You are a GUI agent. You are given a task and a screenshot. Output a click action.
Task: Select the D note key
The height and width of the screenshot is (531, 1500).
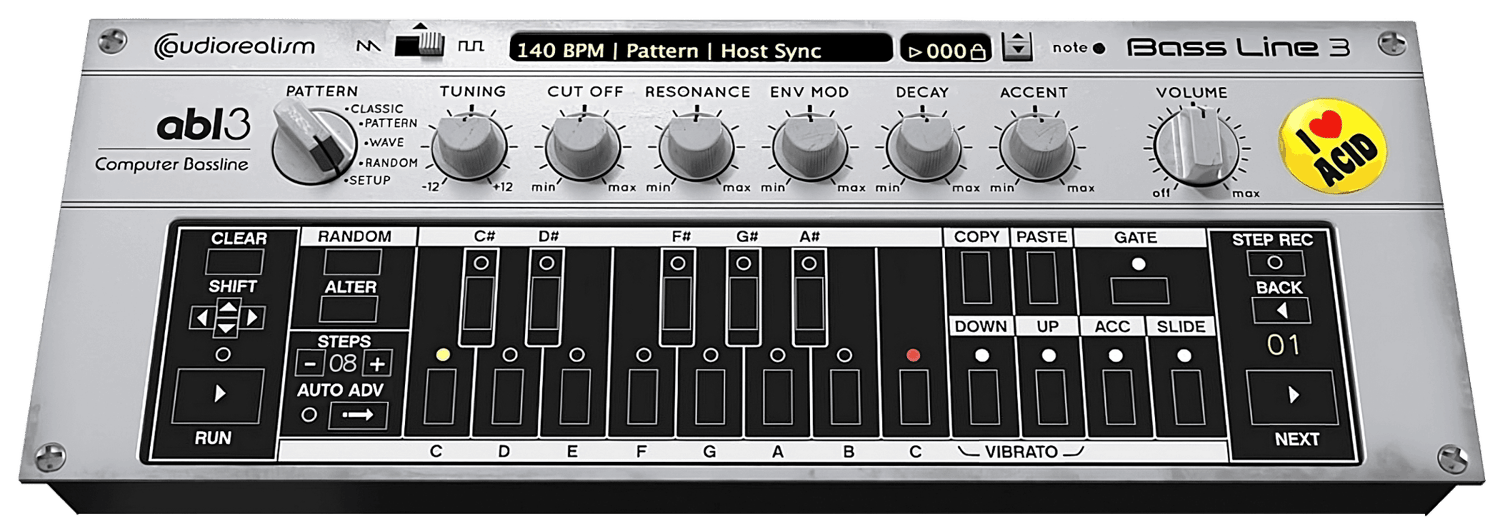[x=507, y=395]
